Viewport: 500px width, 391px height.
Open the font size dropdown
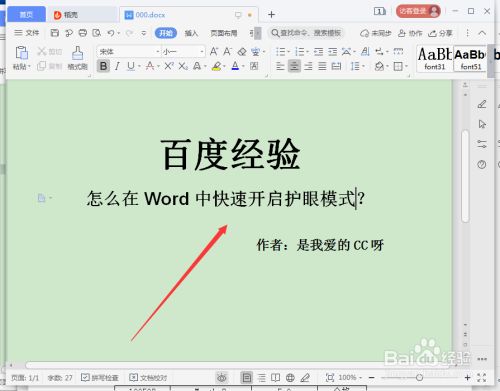(x=202, y=52)
